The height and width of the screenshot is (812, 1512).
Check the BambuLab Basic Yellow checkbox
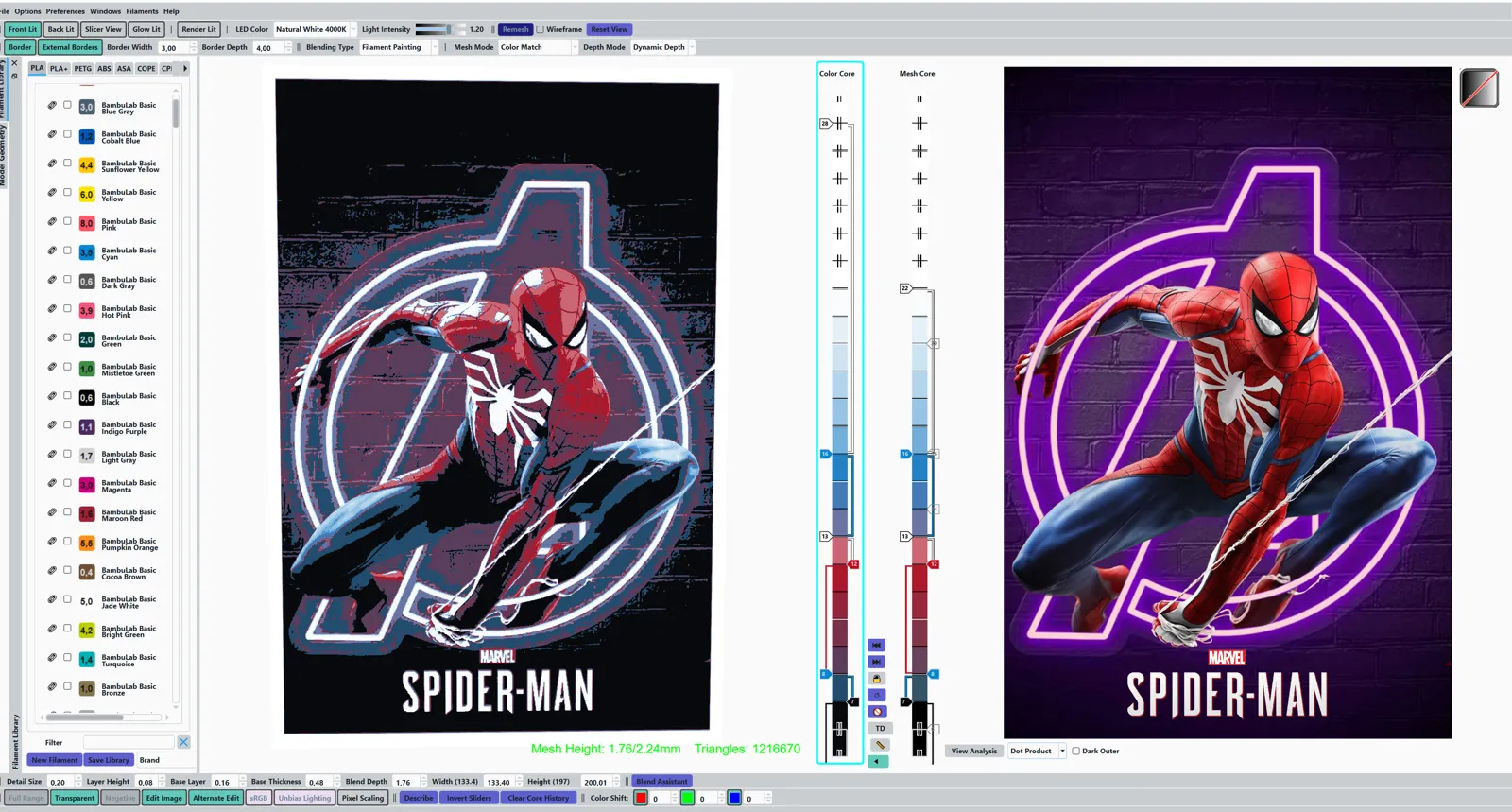click(67, 192)
